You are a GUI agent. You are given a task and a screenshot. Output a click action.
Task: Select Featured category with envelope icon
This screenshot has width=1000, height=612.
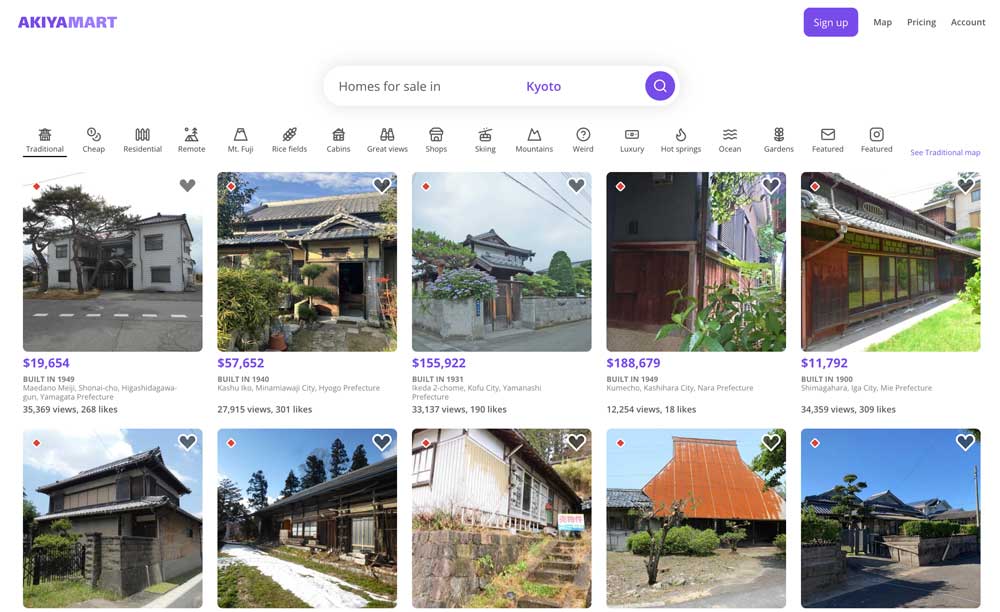click(x=828, y=140)
